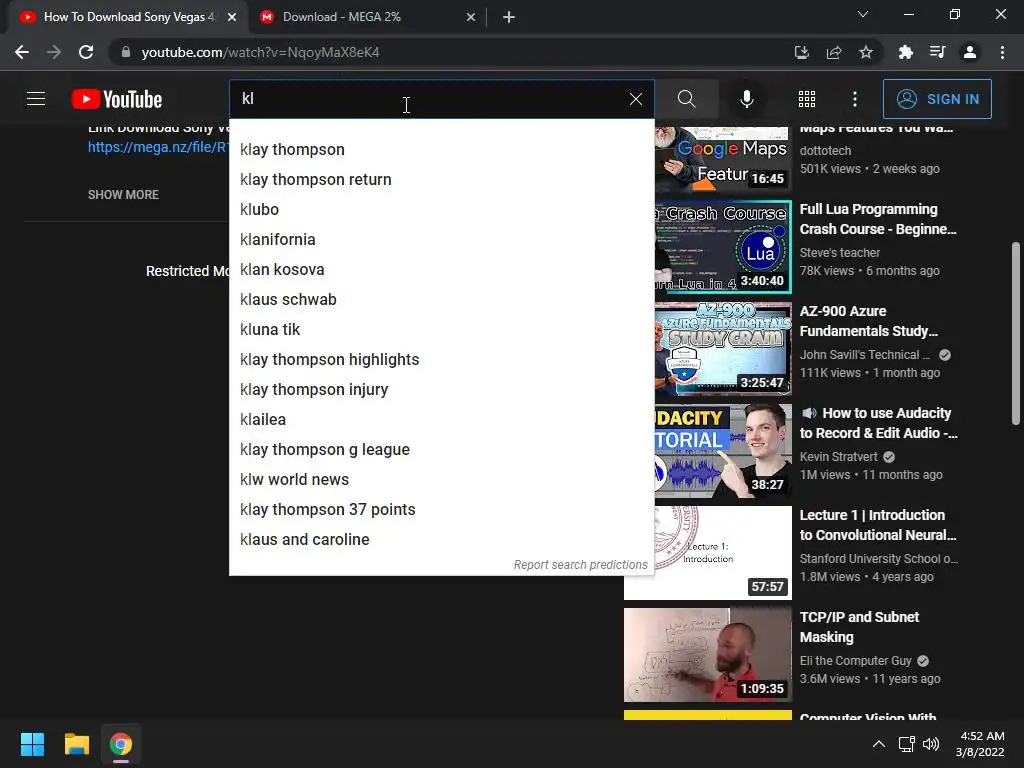Image resolution: width=1024 pixels, height=768 pixels.
Task: Go forward with browser forward arrow
Action: (x=54, y=52)
